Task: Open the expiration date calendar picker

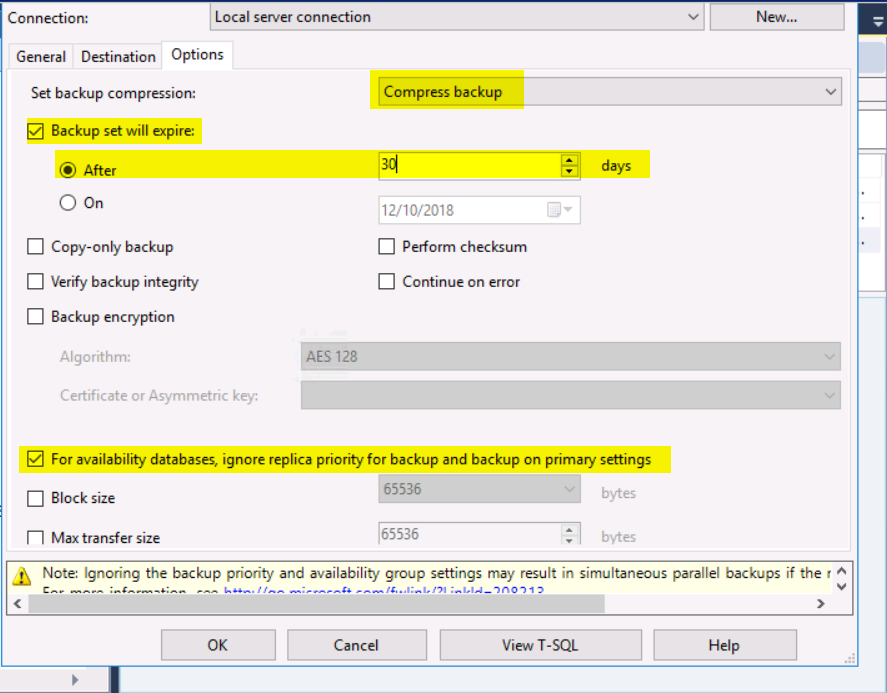Action: [x=562, y=210]
